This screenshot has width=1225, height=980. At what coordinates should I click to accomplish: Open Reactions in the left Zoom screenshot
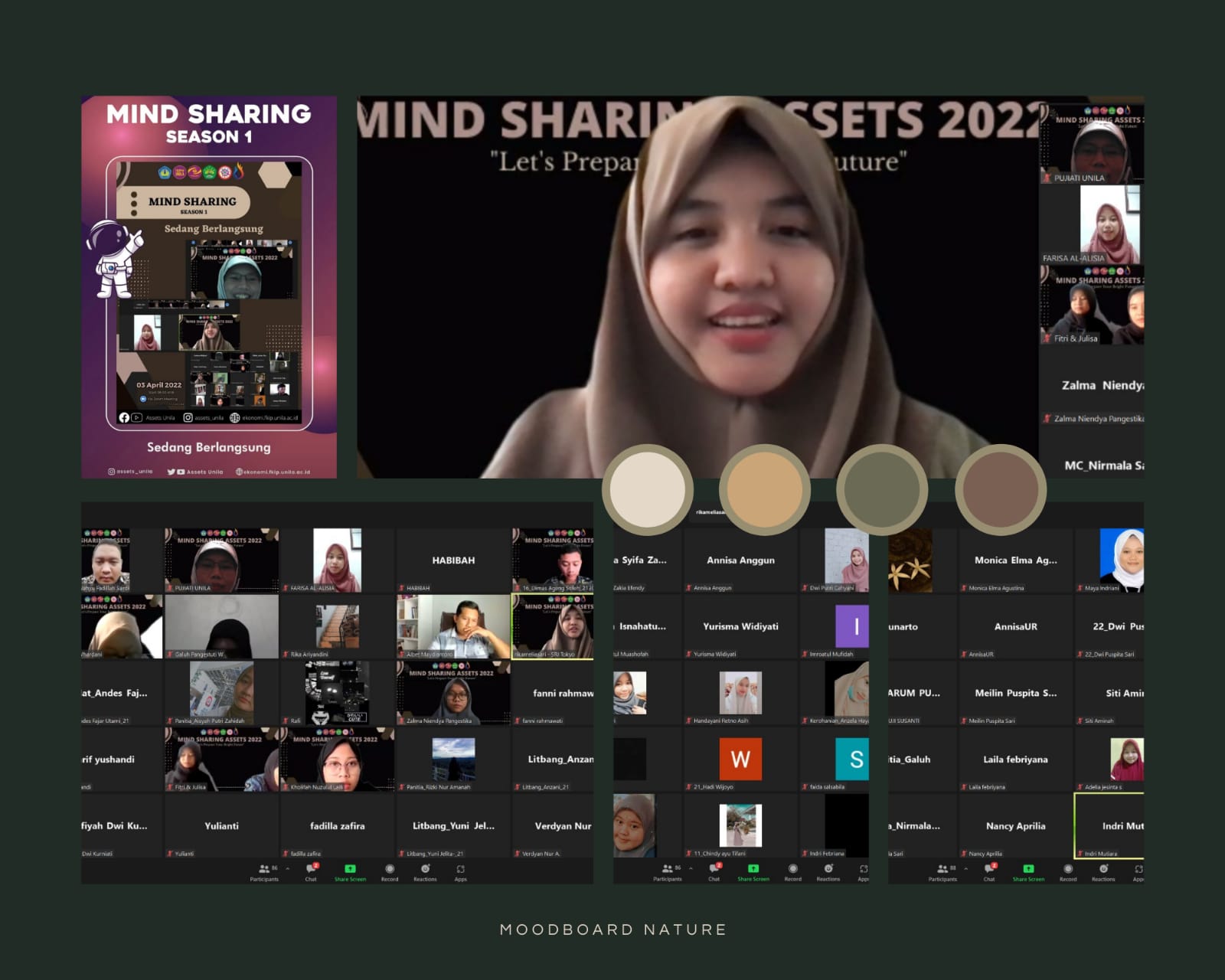425,873
